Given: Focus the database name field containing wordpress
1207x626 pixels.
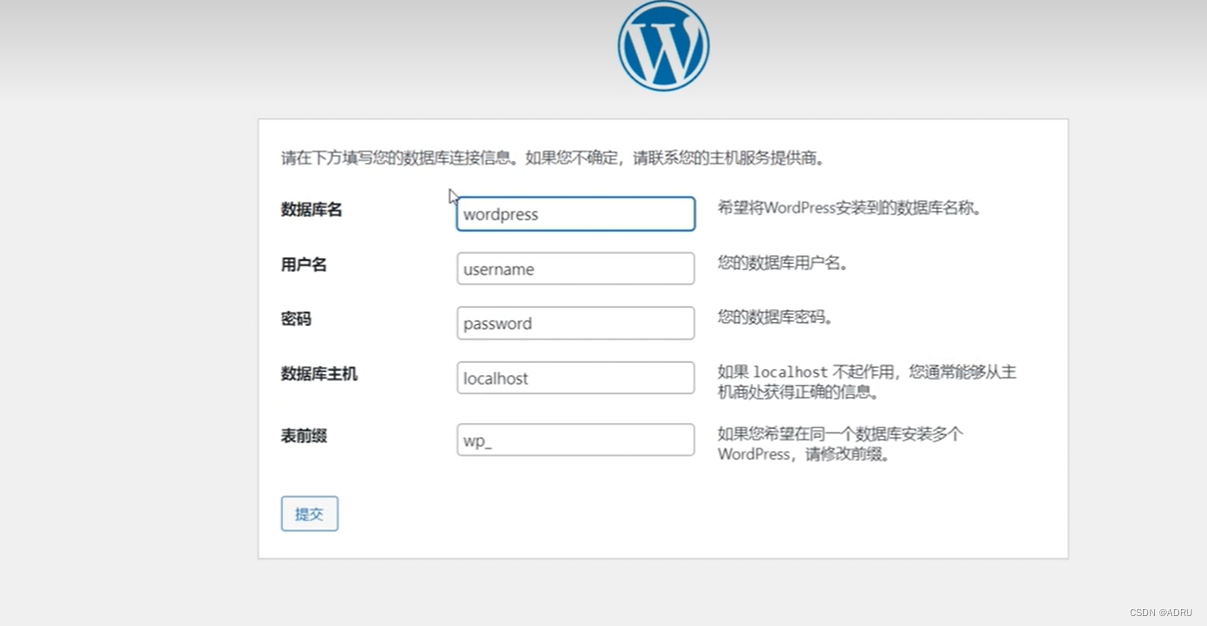Looking at the screenshot, I should 576,214.
